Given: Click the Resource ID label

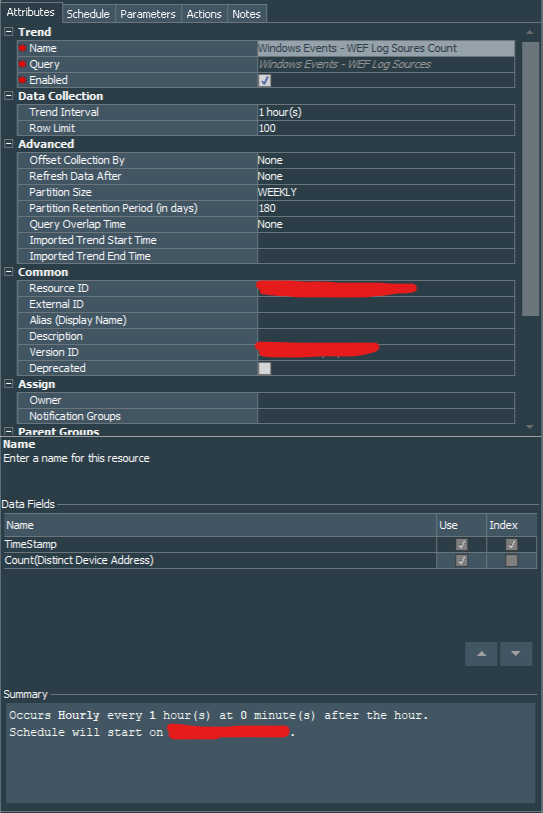Looking at the screenshot, I should 59,288.
